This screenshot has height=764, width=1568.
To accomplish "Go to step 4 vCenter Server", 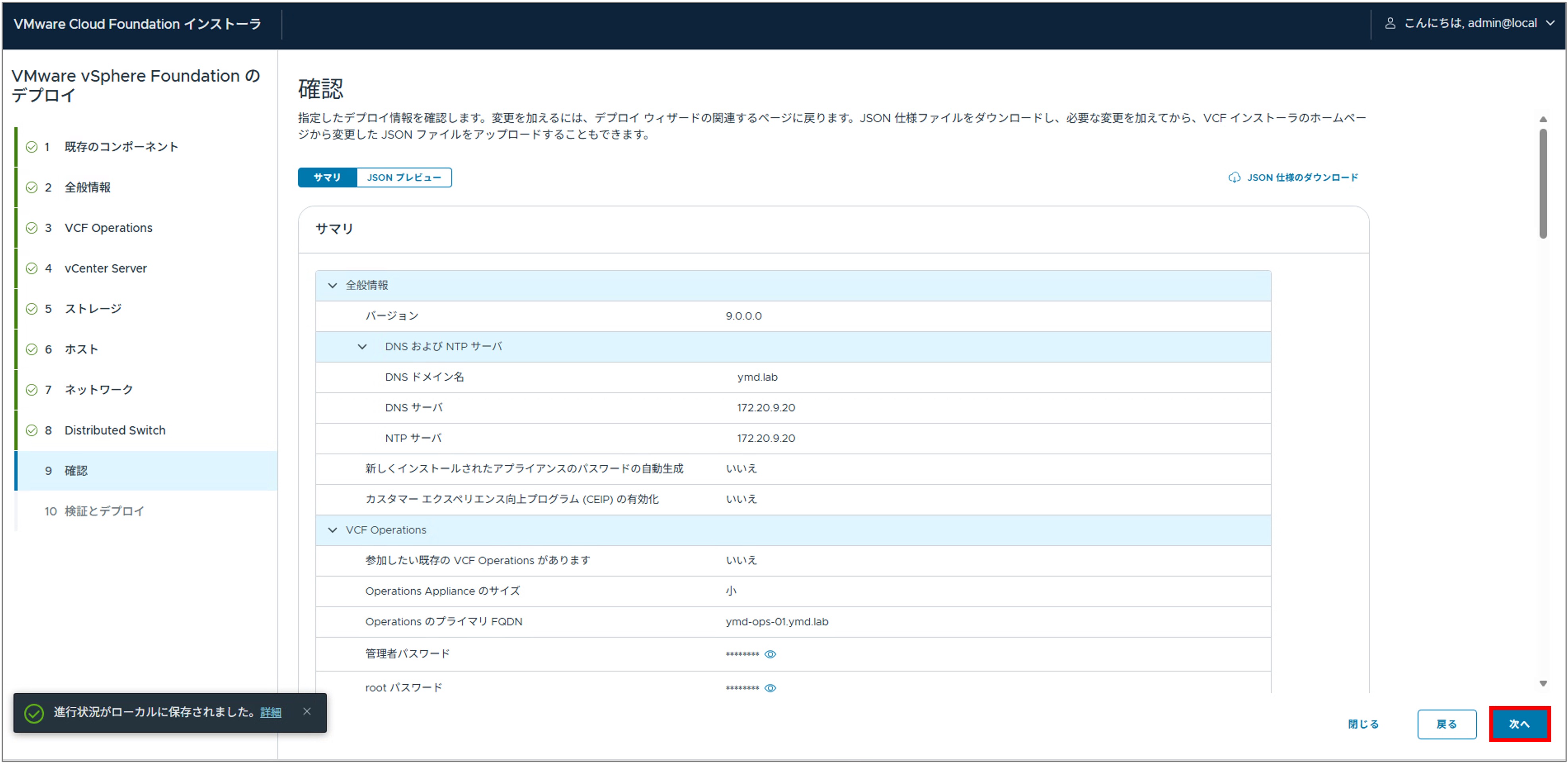I will (x=146, y=268).
